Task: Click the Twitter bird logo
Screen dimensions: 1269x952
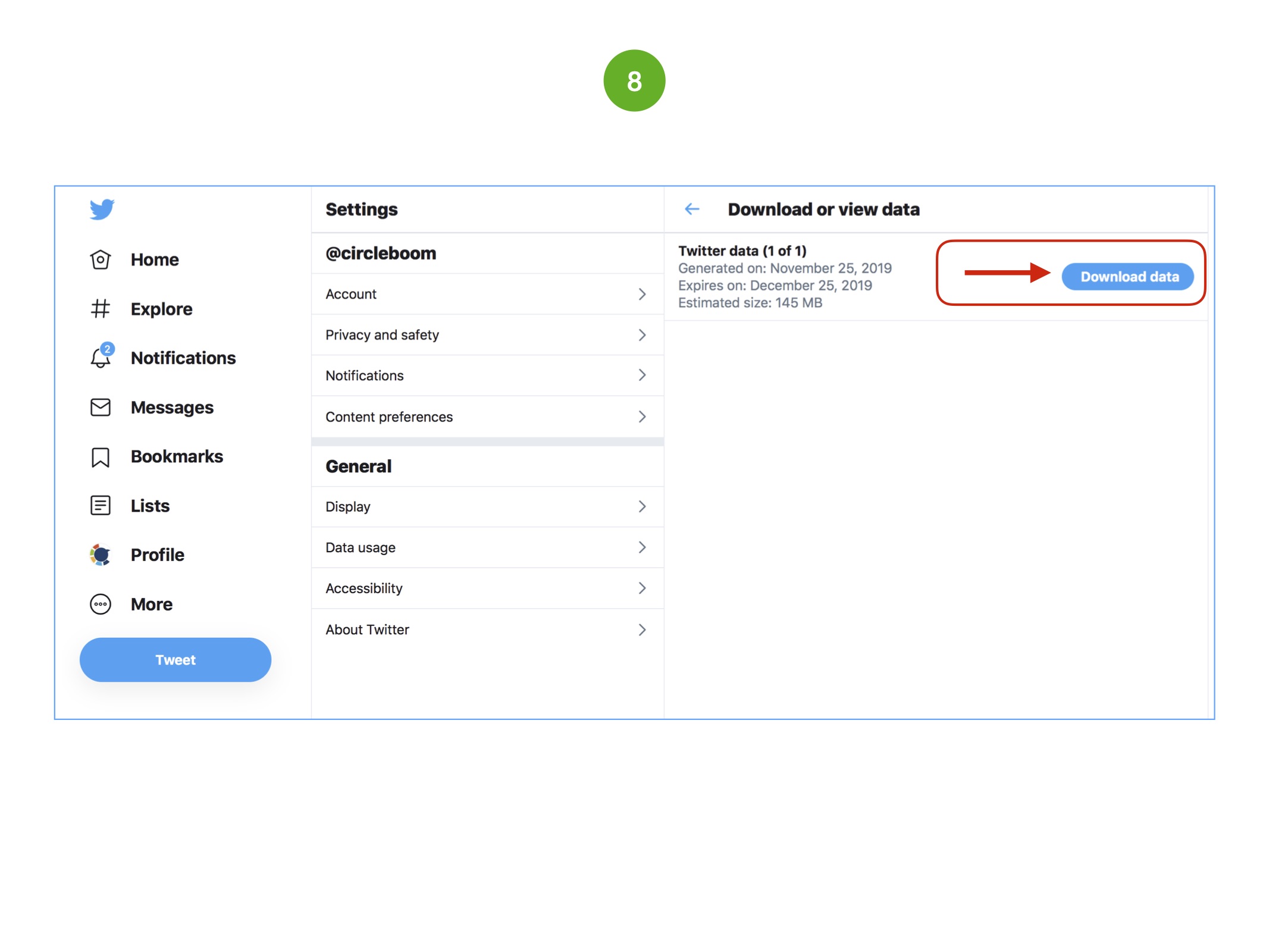Action: pyautogui.click(x=102, y=209)
